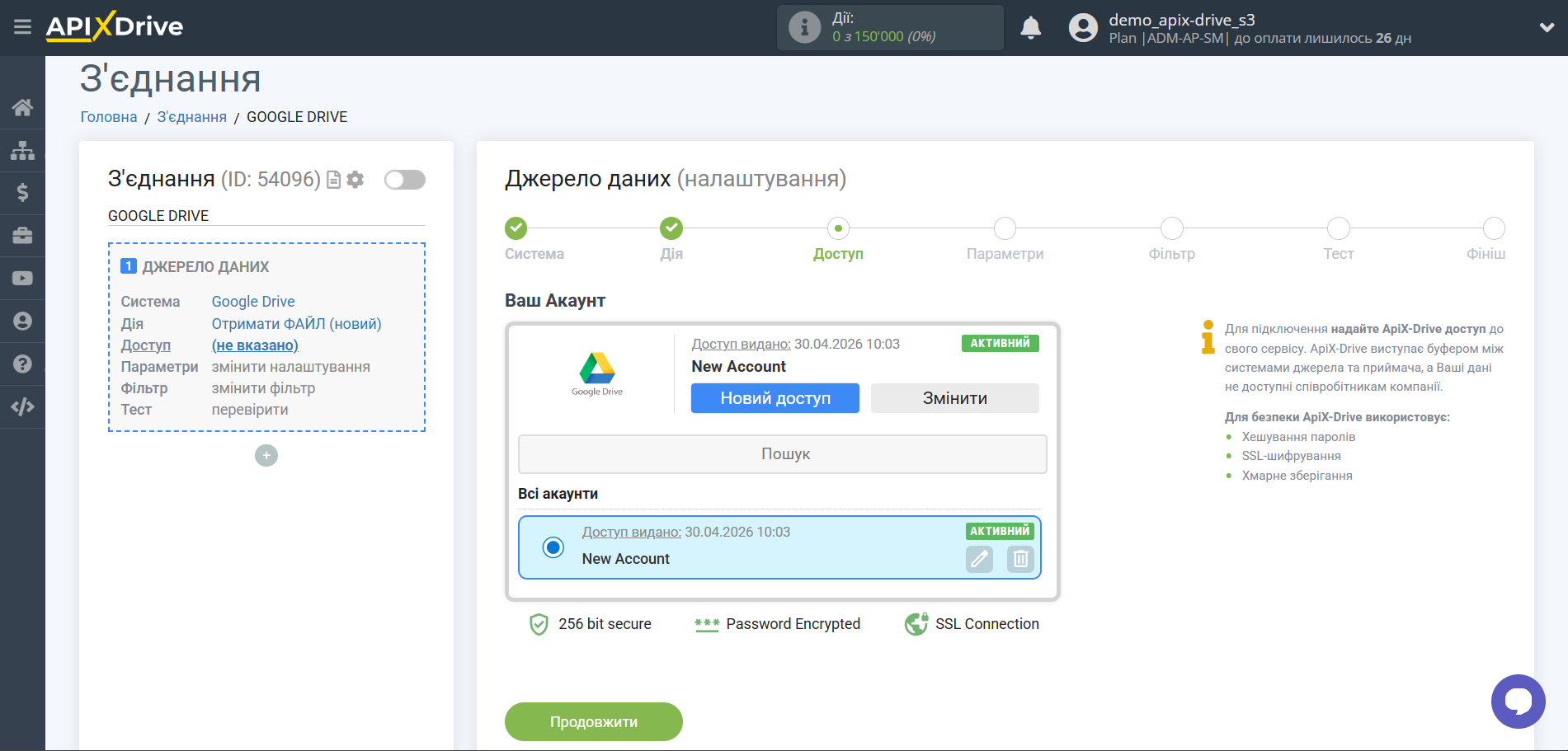Click the 256 bit secure shield icon
The image size is (1568, 751).
[539, 624]
